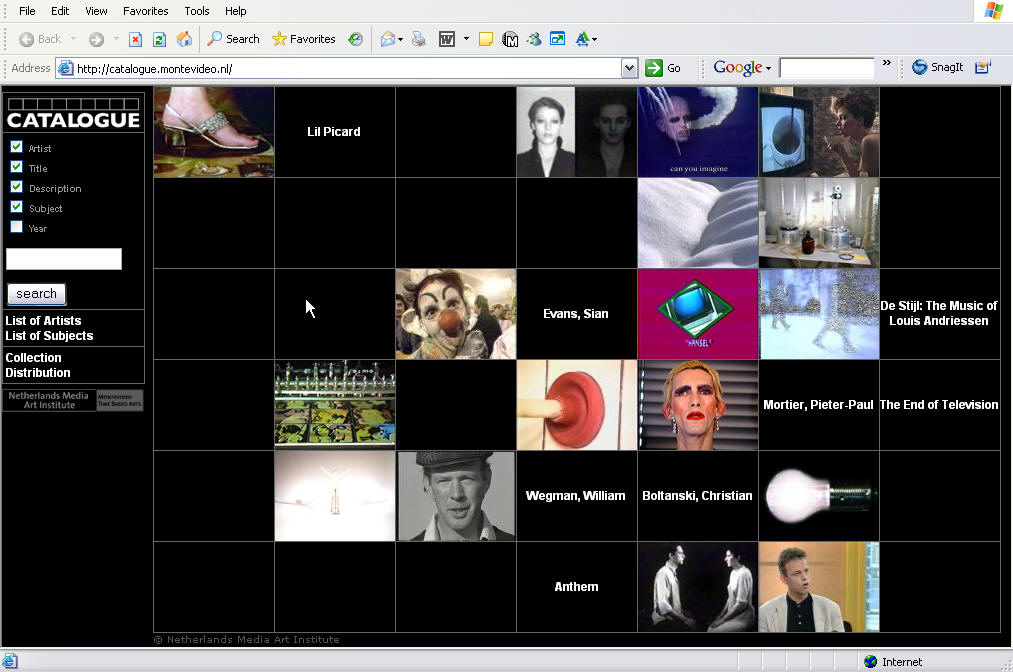This screenshot has height=672, width=1013.
Task: Go to the browser Home page
Action: pos(184,39)
